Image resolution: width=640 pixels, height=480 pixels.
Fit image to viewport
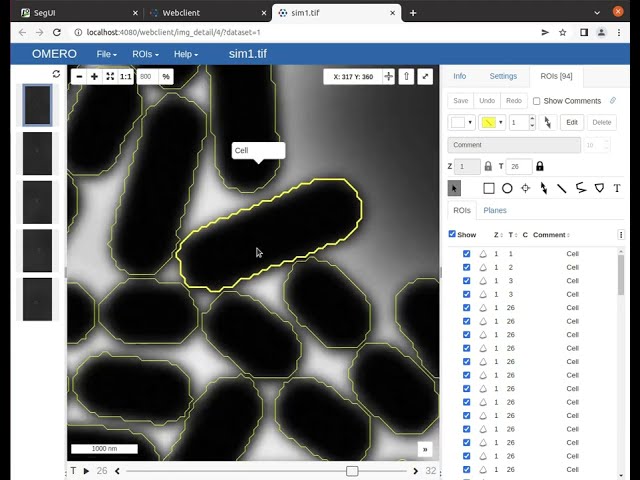(110, 76)
